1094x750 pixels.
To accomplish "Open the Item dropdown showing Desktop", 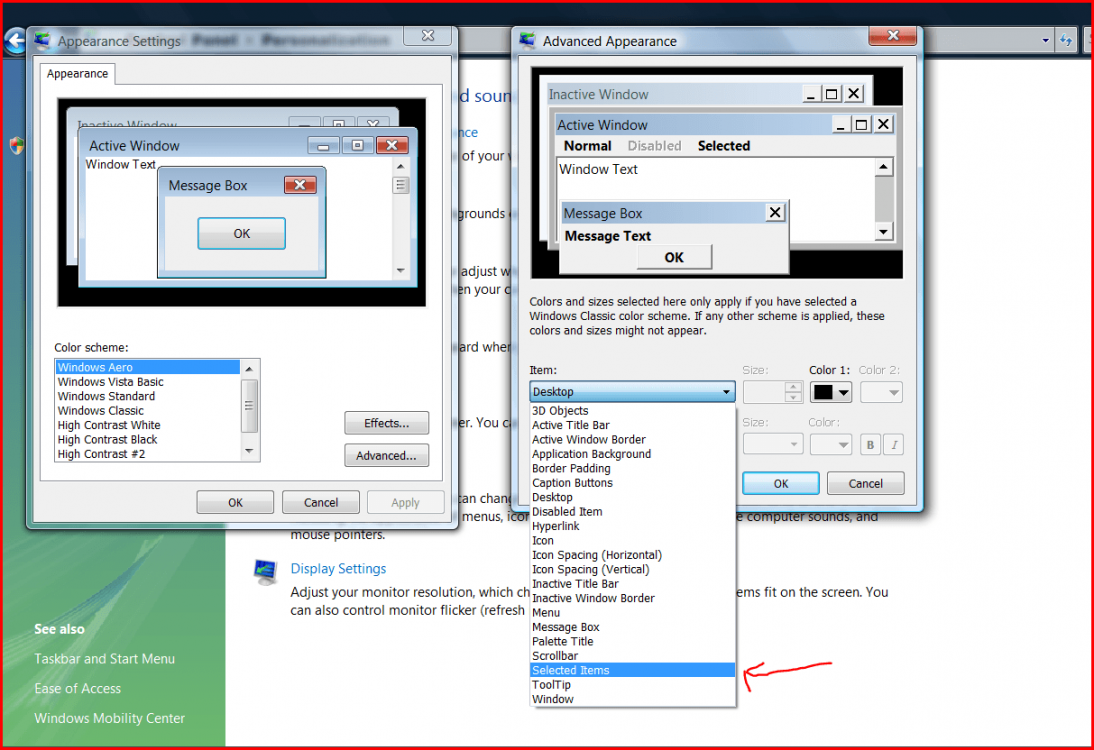I will tap(632, 391).
